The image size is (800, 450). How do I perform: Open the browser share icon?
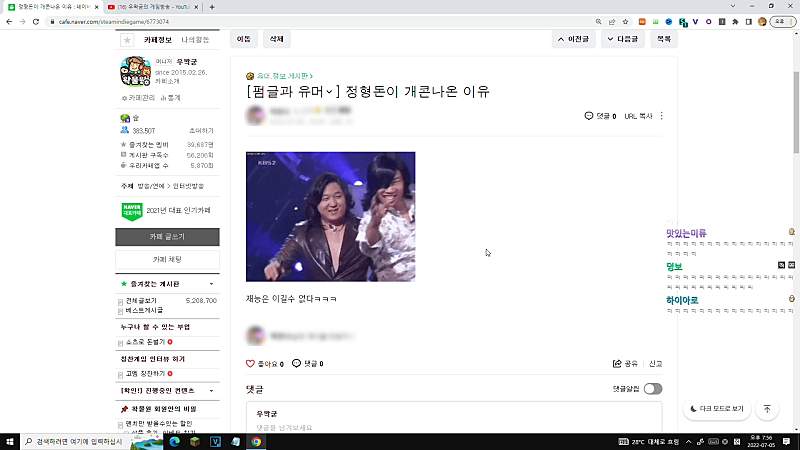point(612,22)
